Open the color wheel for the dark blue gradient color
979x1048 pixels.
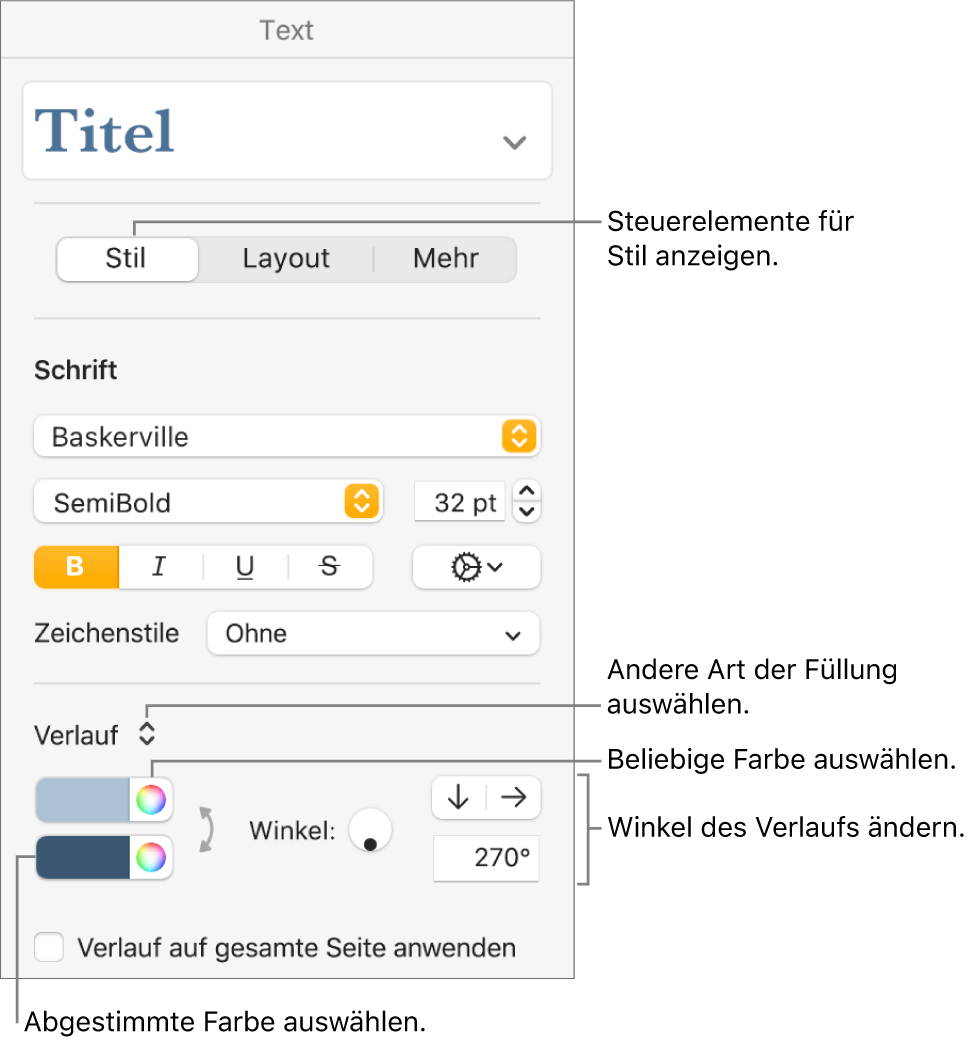point(150,858)
